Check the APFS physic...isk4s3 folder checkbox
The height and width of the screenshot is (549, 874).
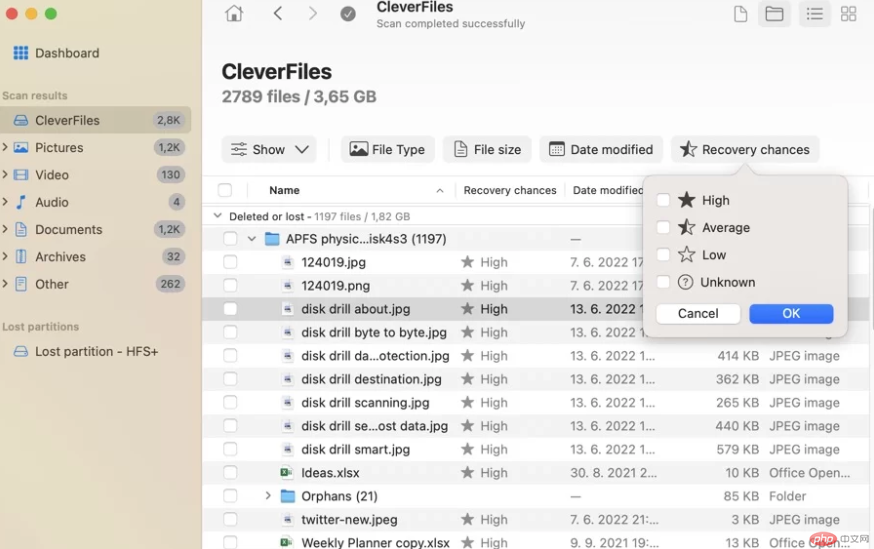230,239
